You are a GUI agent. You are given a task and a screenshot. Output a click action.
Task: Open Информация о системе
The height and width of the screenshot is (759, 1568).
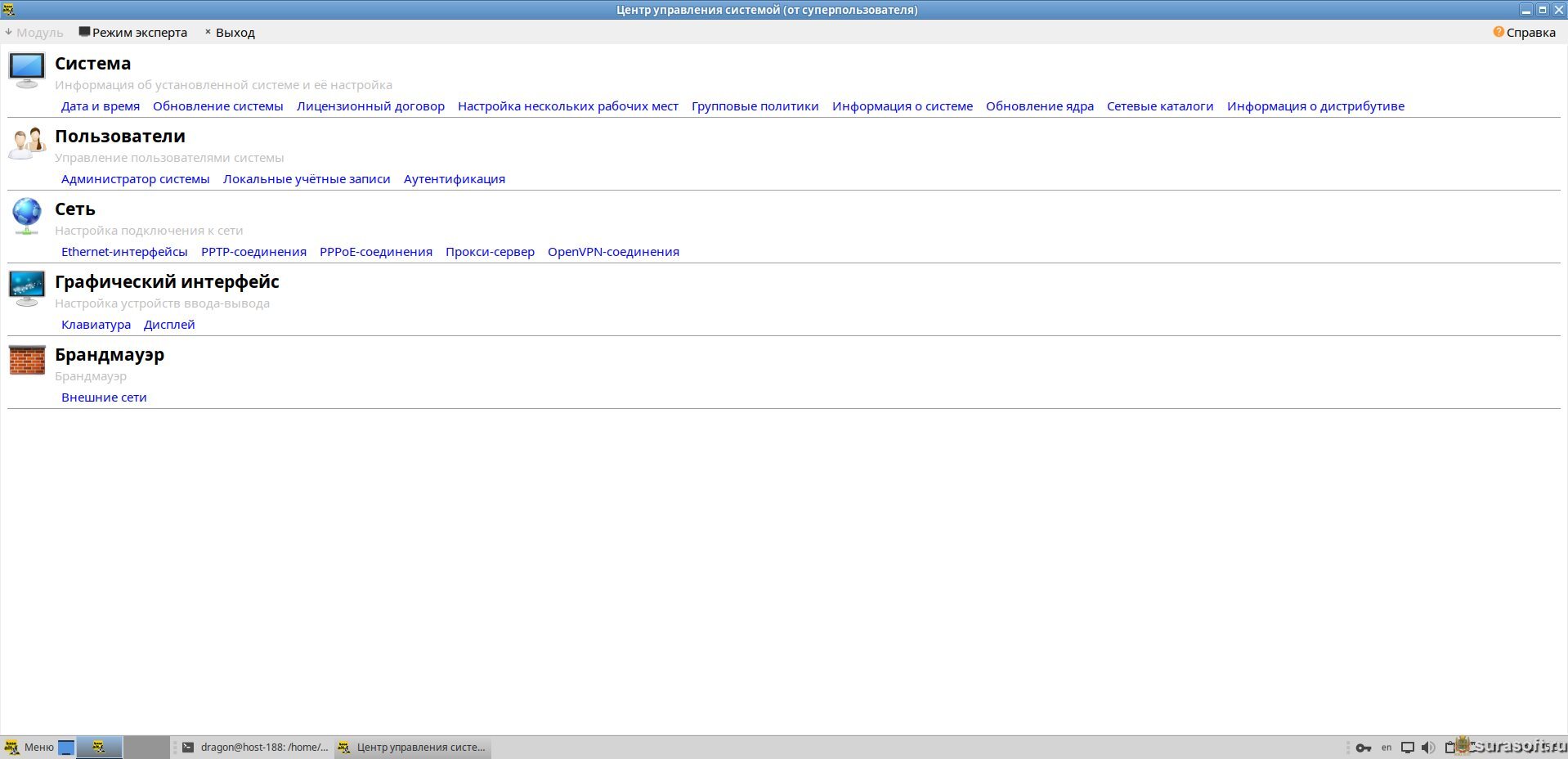pos(903,106)
